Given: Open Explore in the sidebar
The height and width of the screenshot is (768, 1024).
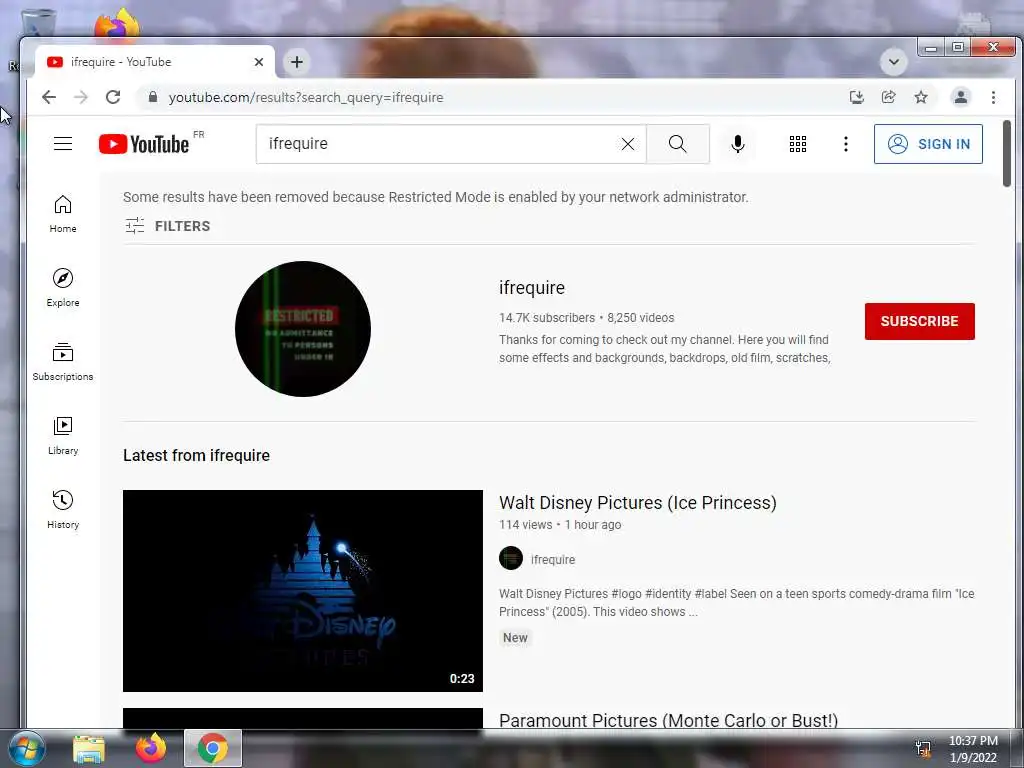Looking at the screenshot, I should [63, 288].
